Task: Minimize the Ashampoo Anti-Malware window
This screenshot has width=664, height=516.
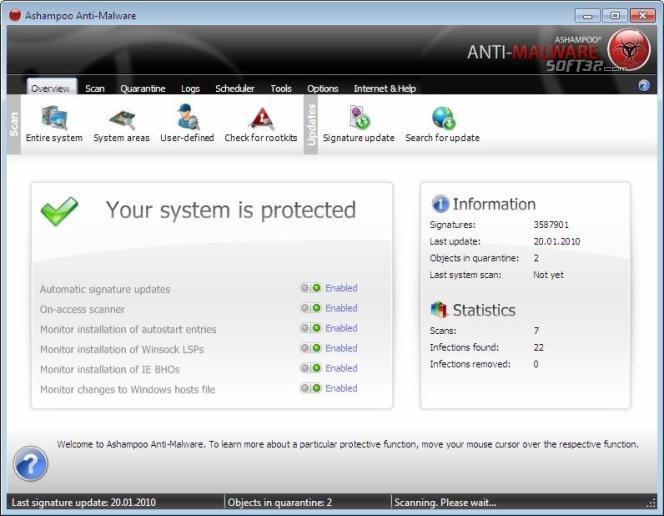Action: [588, 16]
